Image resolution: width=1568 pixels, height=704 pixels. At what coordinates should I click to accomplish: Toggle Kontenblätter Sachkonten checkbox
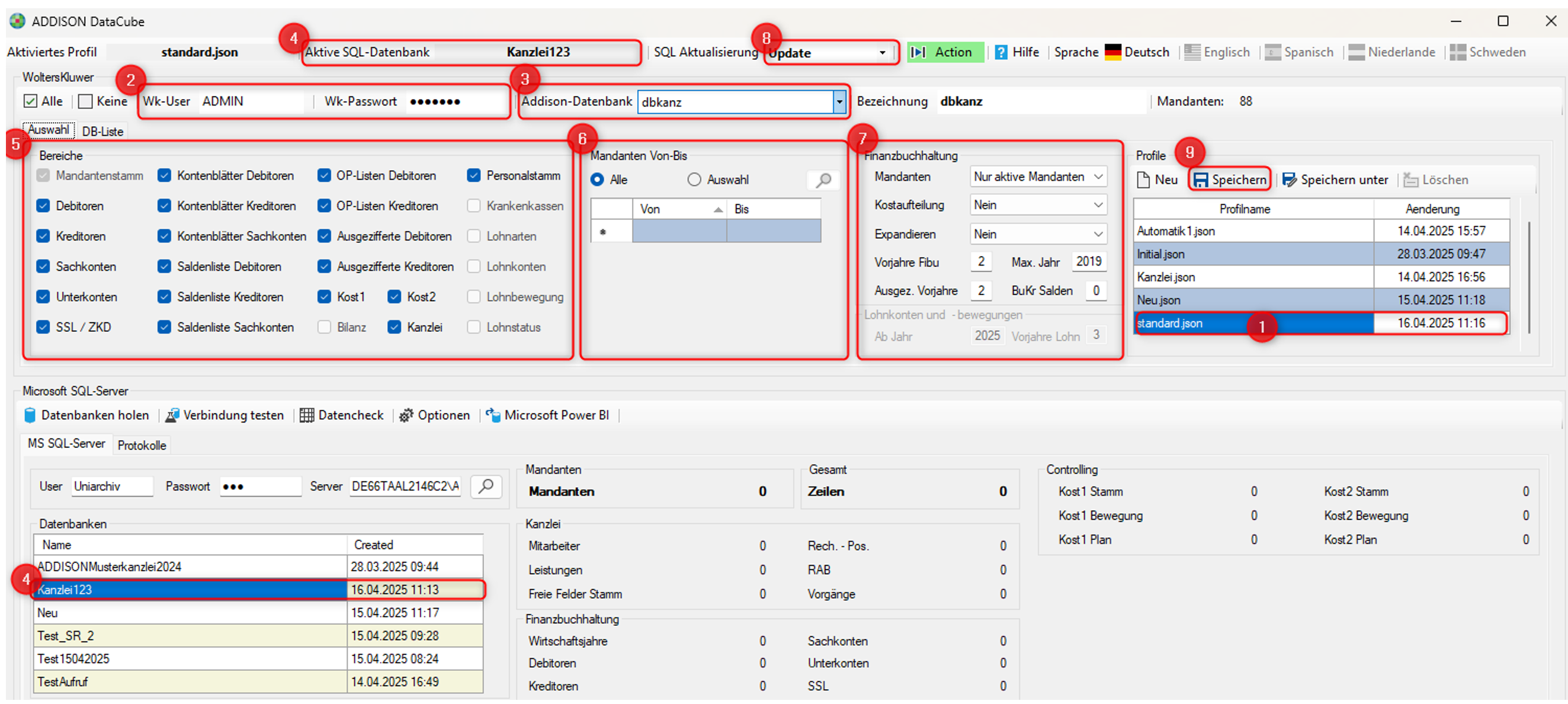click(164, 236)
